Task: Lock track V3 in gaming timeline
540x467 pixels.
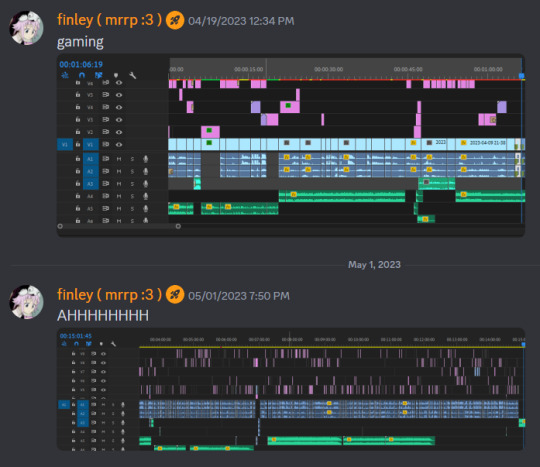Action: click(78, 120)
